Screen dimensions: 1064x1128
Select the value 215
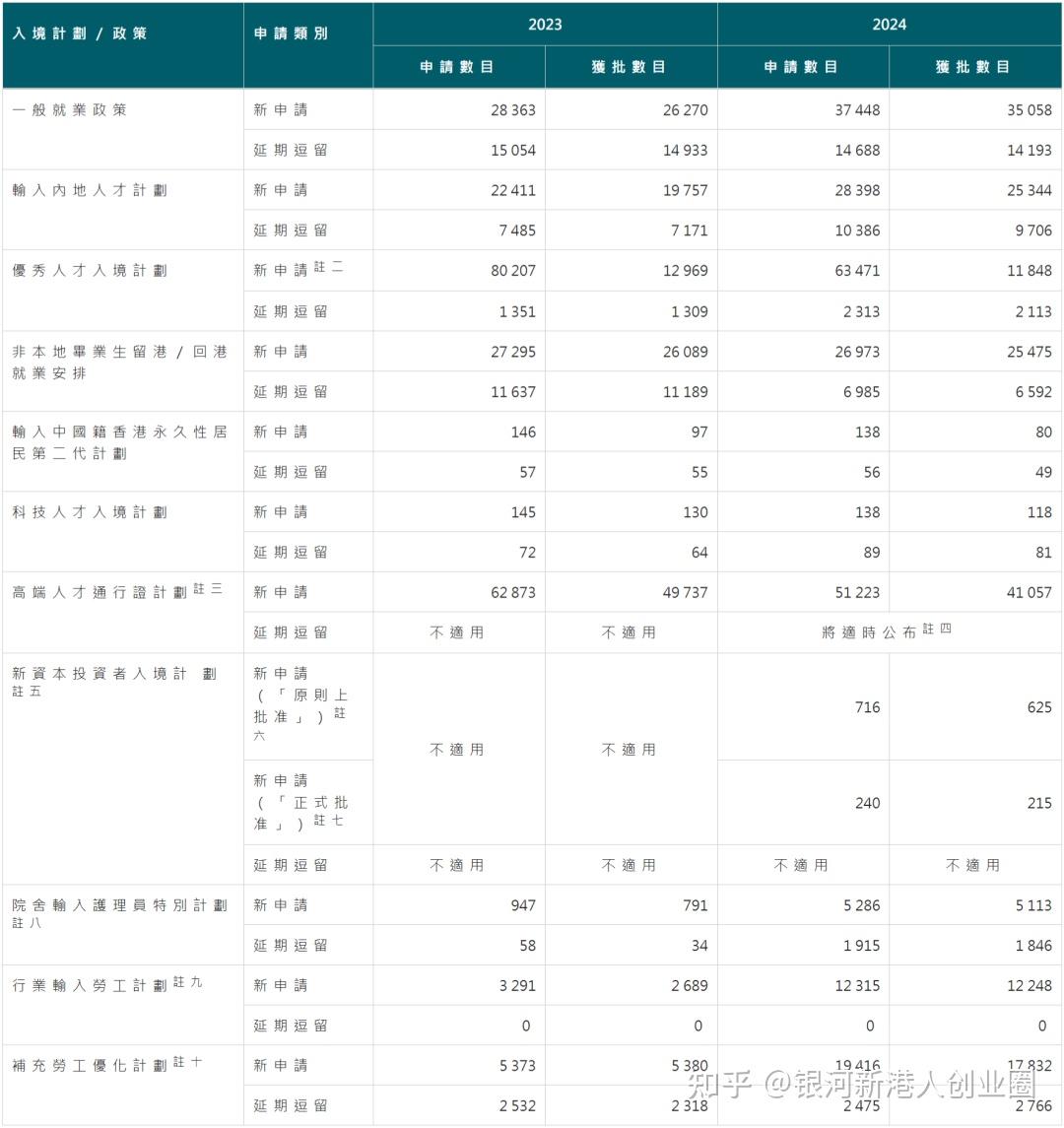point(1038,804)
